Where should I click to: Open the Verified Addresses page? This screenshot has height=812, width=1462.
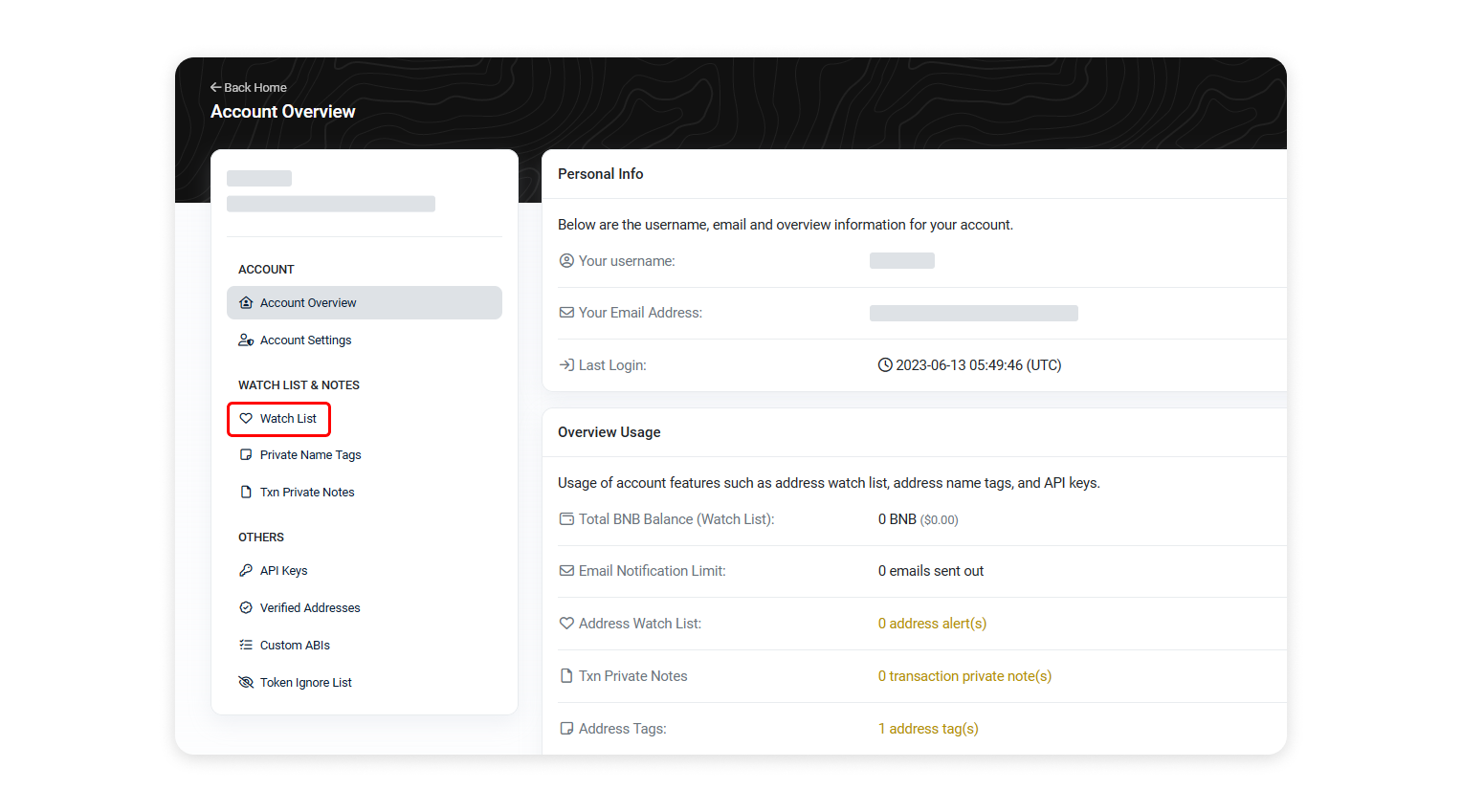(x=365, y=607)
